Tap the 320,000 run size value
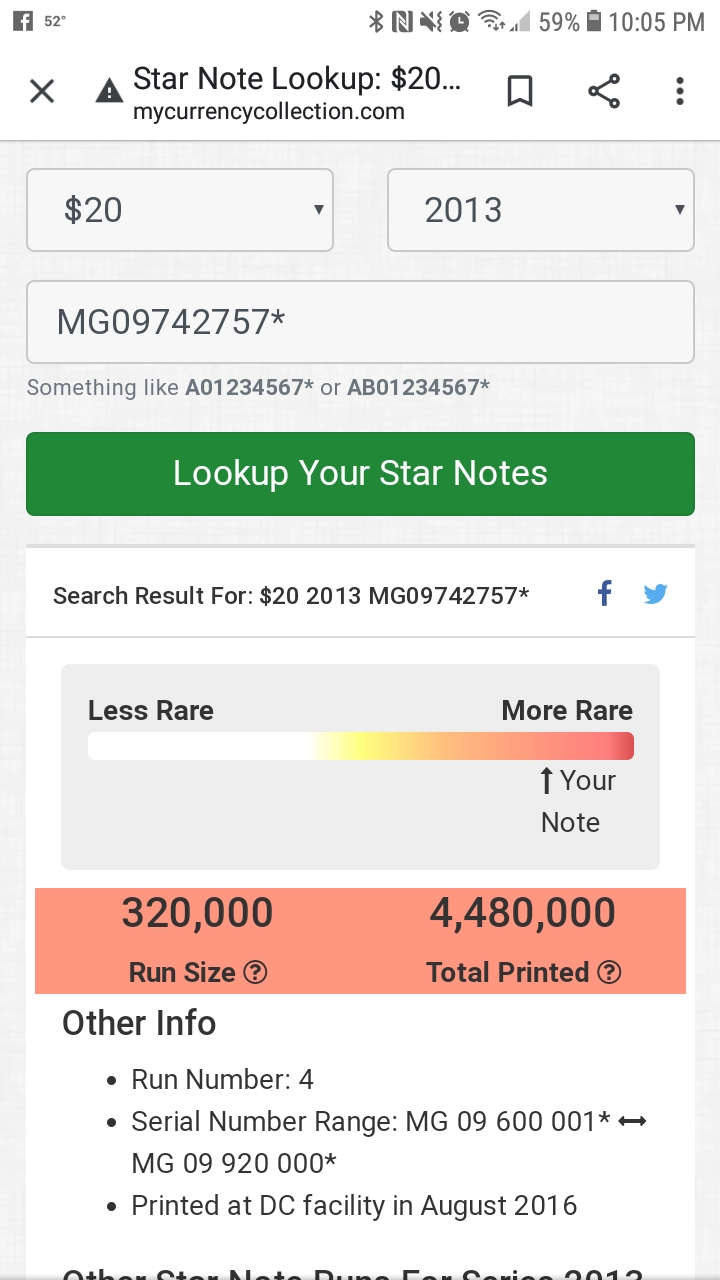 197,914
